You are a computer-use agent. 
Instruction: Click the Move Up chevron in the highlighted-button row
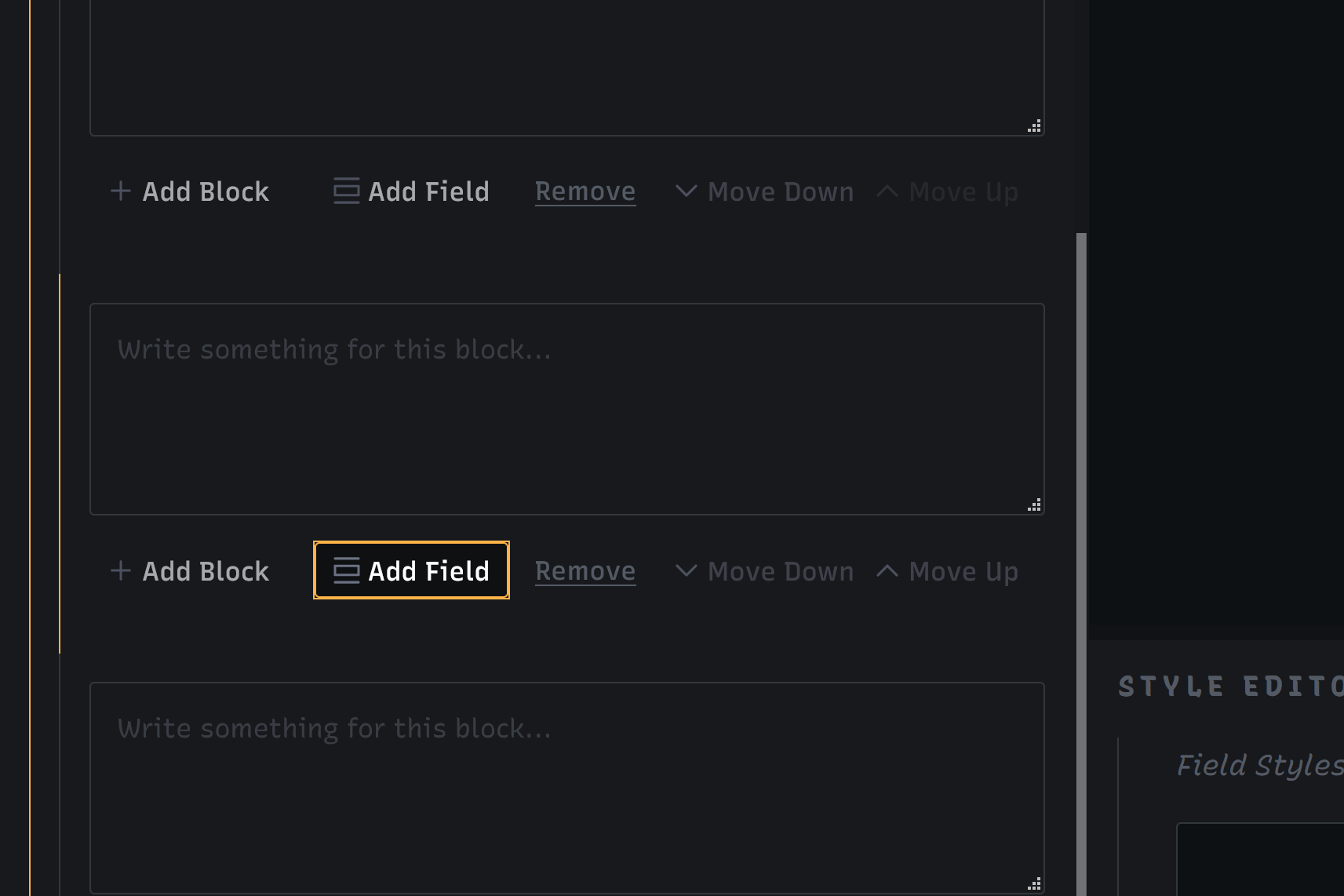(887, 571)
